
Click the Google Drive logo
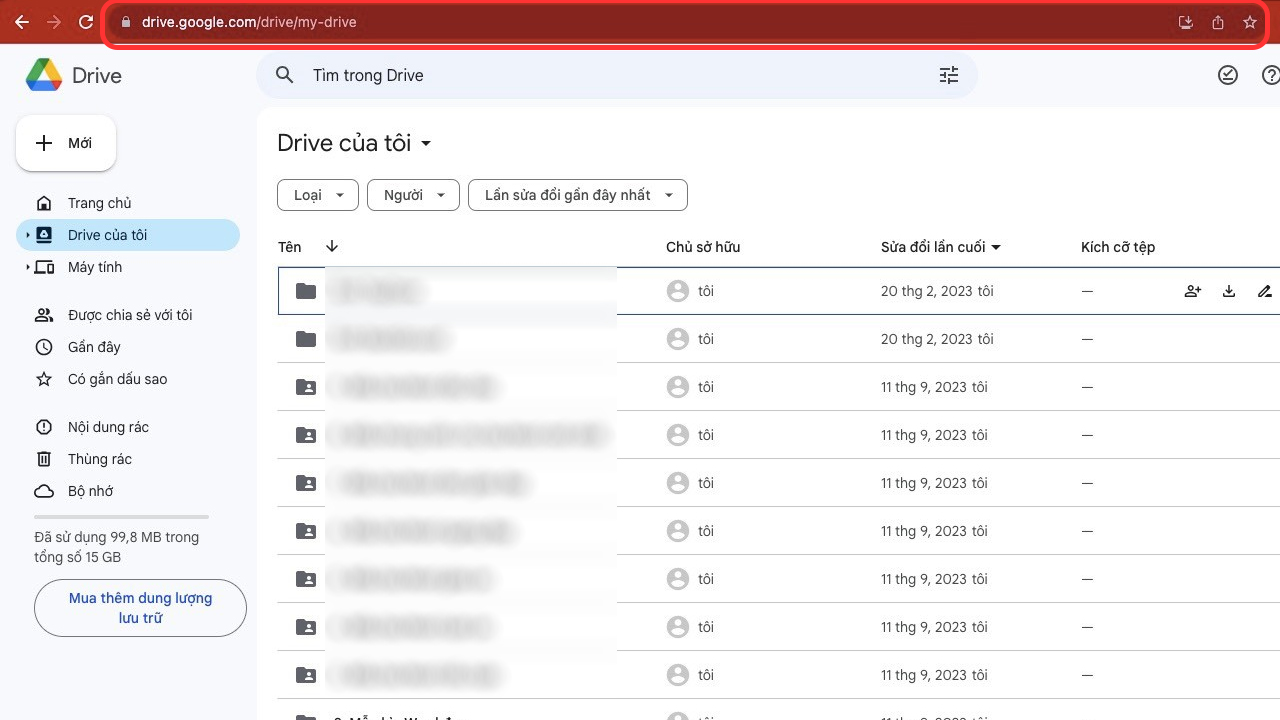[44, 75]
